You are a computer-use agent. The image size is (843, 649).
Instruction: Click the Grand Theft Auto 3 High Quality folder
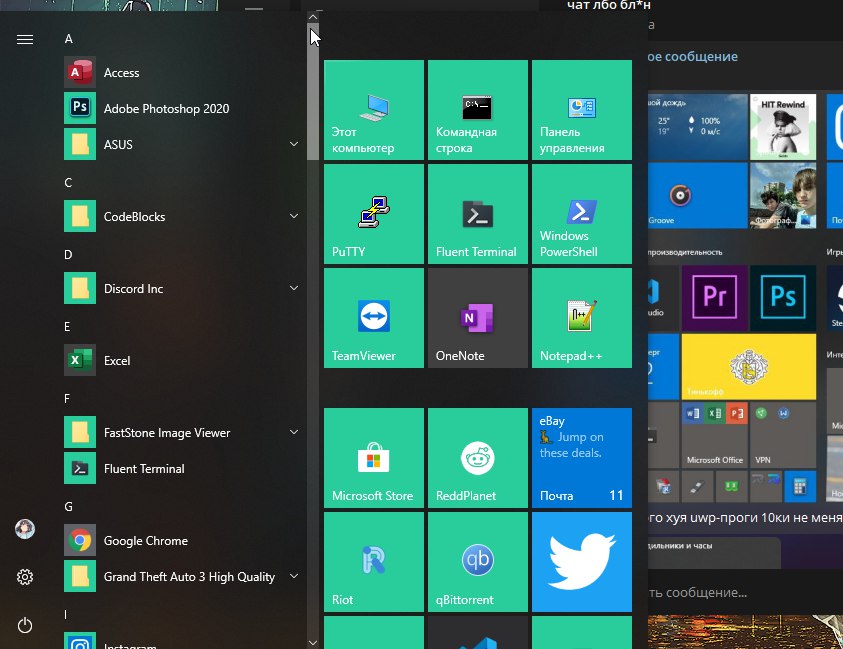click(x=182, y=577)
